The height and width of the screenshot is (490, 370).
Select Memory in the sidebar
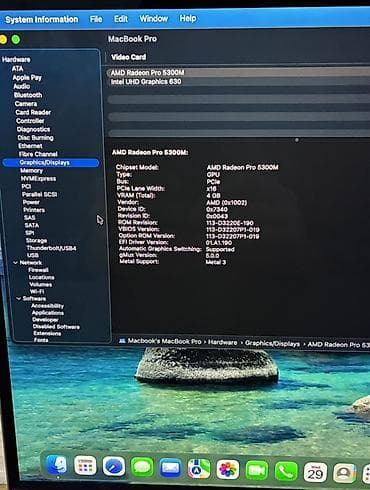click(x=31, y=171)
